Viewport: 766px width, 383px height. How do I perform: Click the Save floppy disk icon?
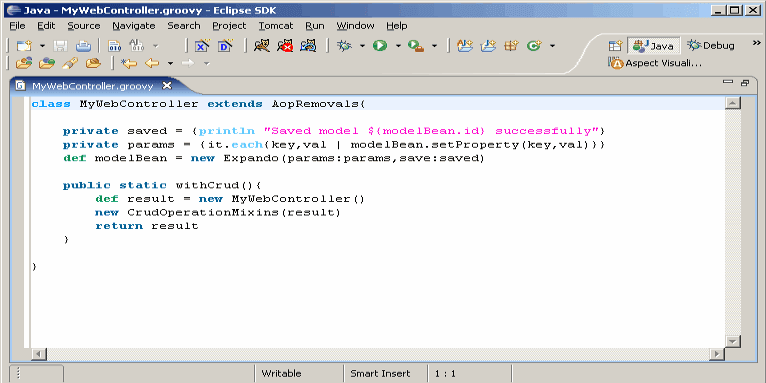61,46
